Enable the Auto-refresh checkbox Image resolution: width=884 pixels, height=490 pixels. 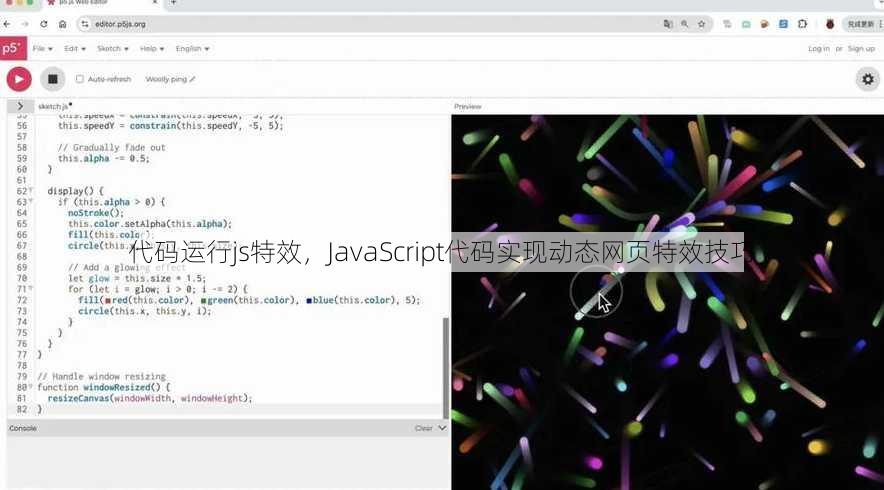[79, 80]
